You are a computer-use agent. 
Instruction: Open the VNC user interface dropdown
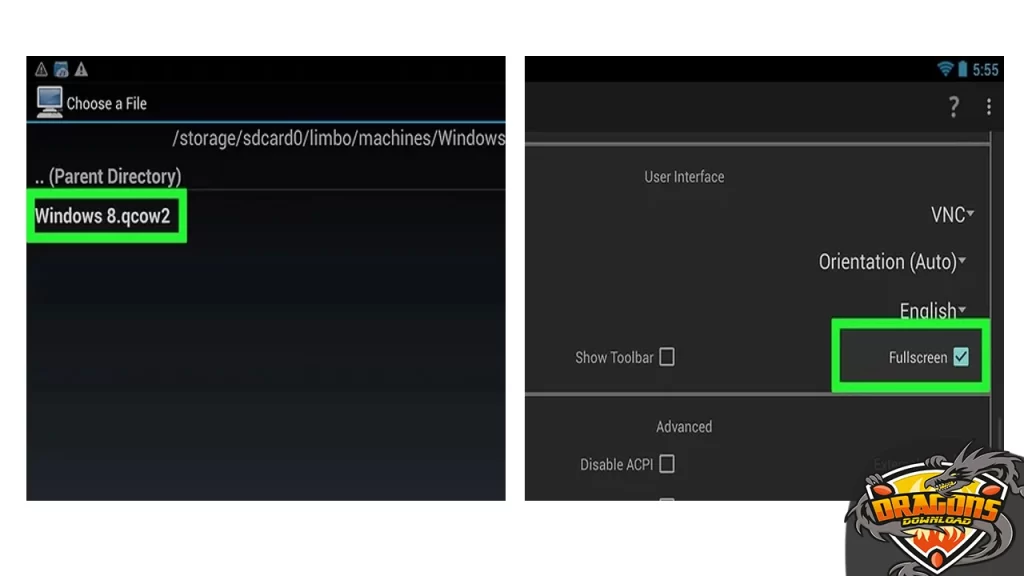coord(952,214)
